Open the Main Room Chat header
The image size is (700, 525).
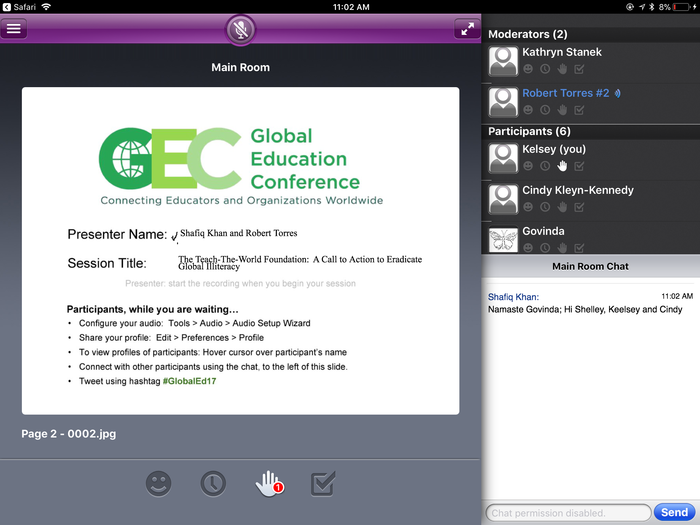[x=590, y=266]
